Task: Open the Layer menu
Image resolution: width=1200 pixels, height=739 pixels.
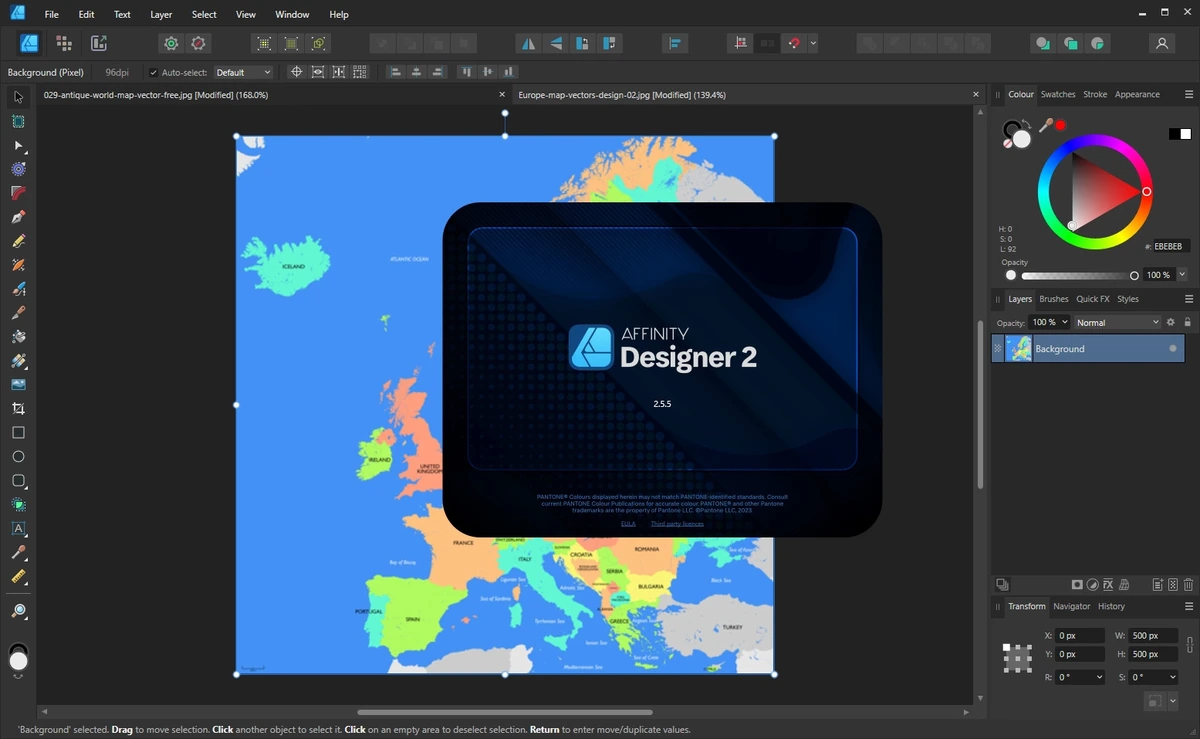Action: tap(161, 14)
